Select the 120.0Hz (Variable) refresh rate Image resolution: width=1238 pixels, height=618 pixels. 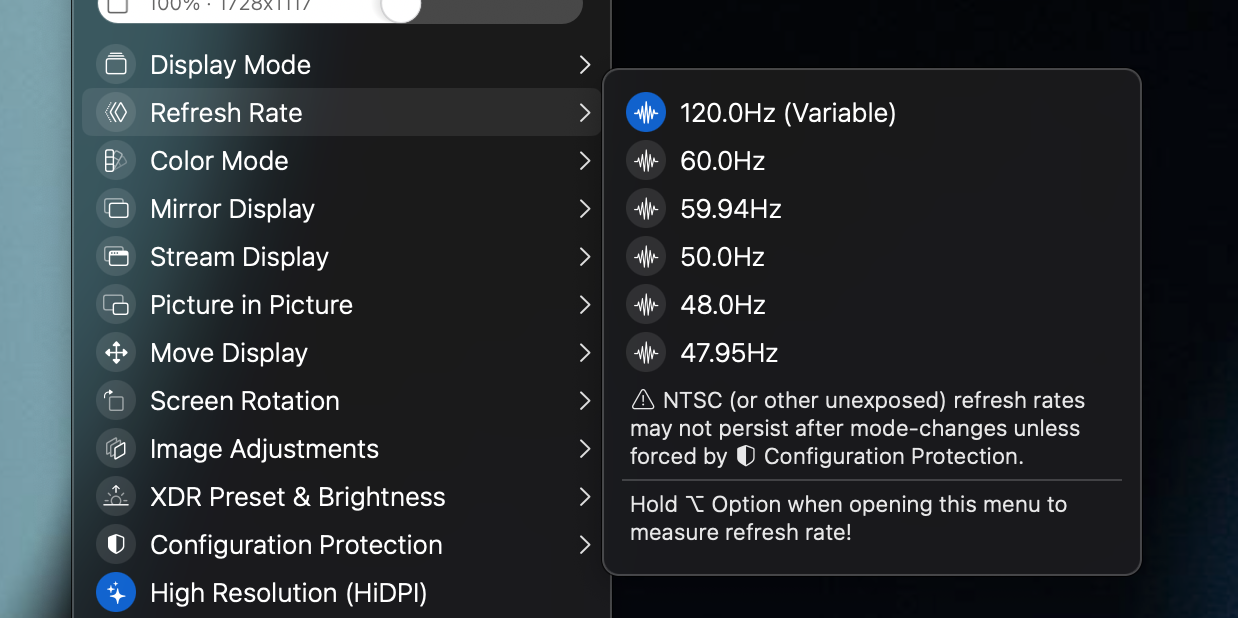[788, 112]
